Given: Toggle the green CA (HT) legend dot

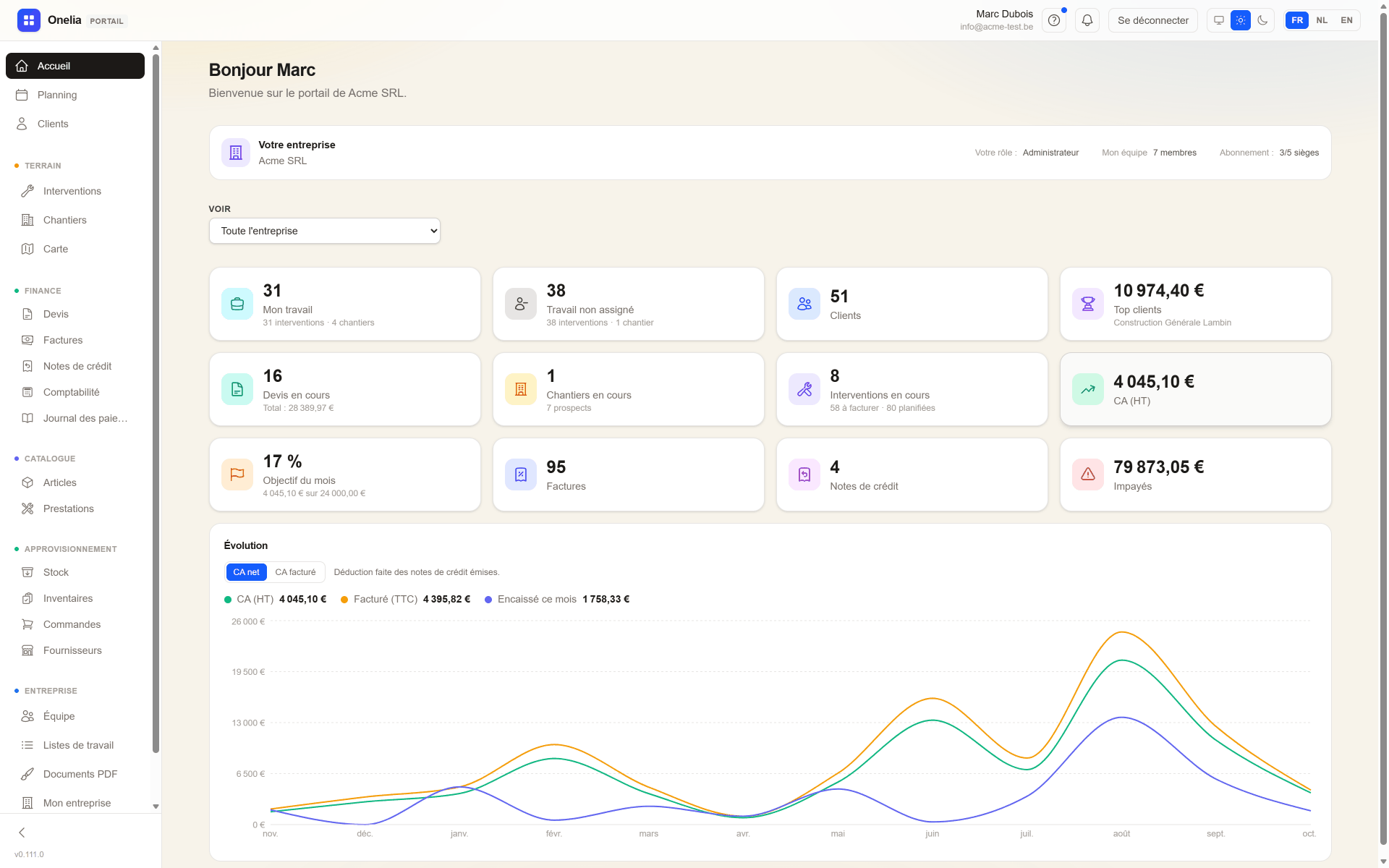Looking at the screenshot, I should (x=228, y=600).
